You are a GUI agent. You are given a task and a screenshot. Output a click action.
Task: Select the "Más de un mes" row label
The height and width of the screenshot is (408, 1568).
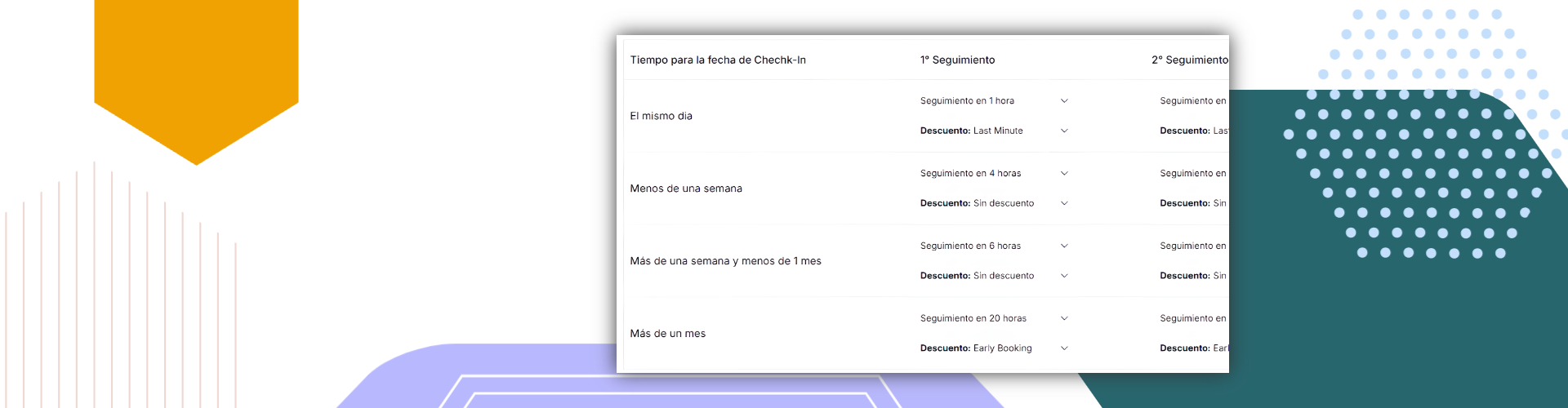667,334
